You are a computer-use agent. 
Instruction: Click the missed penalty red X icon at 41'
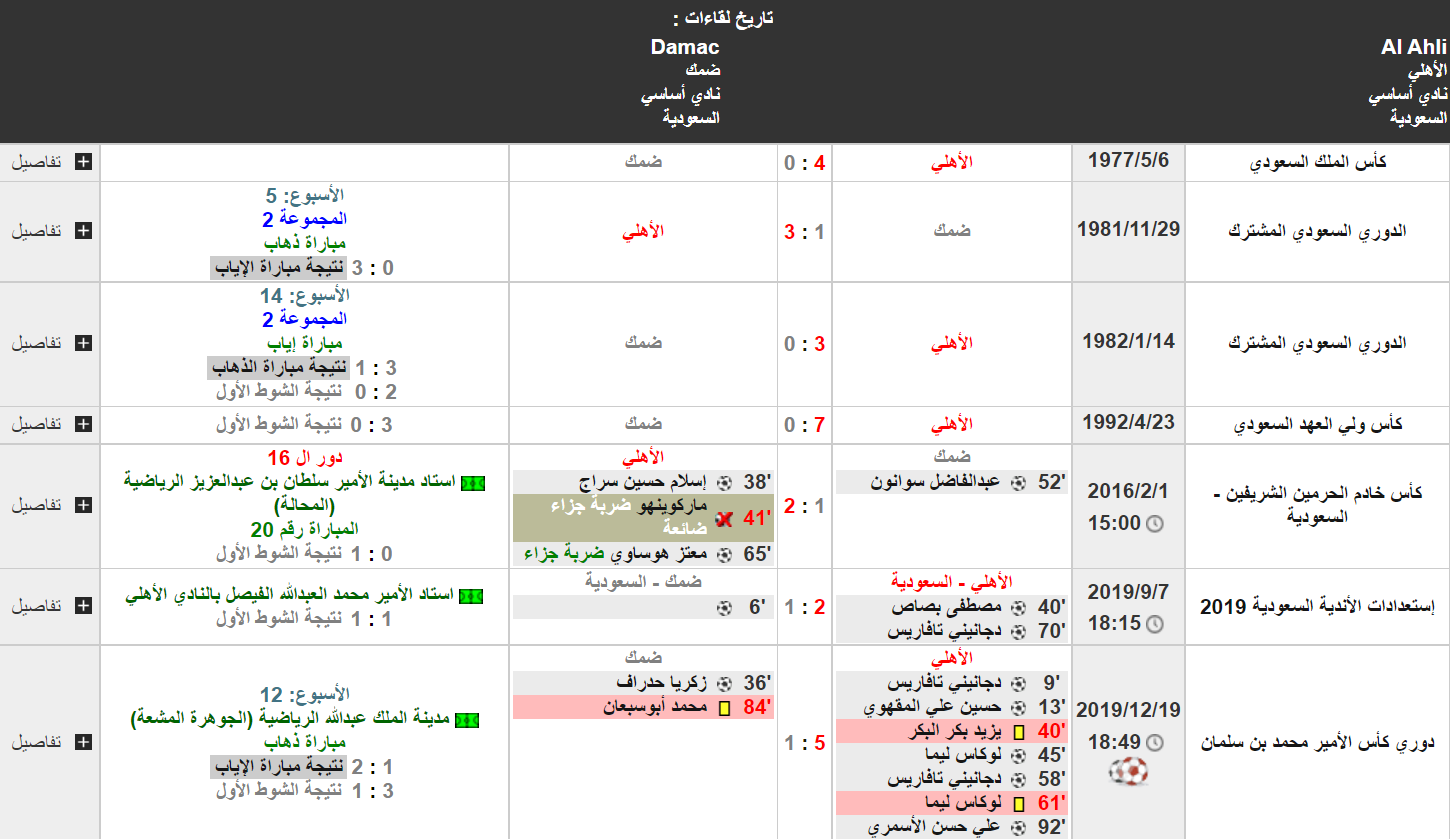pyautogui.click(x=724, y=518)
